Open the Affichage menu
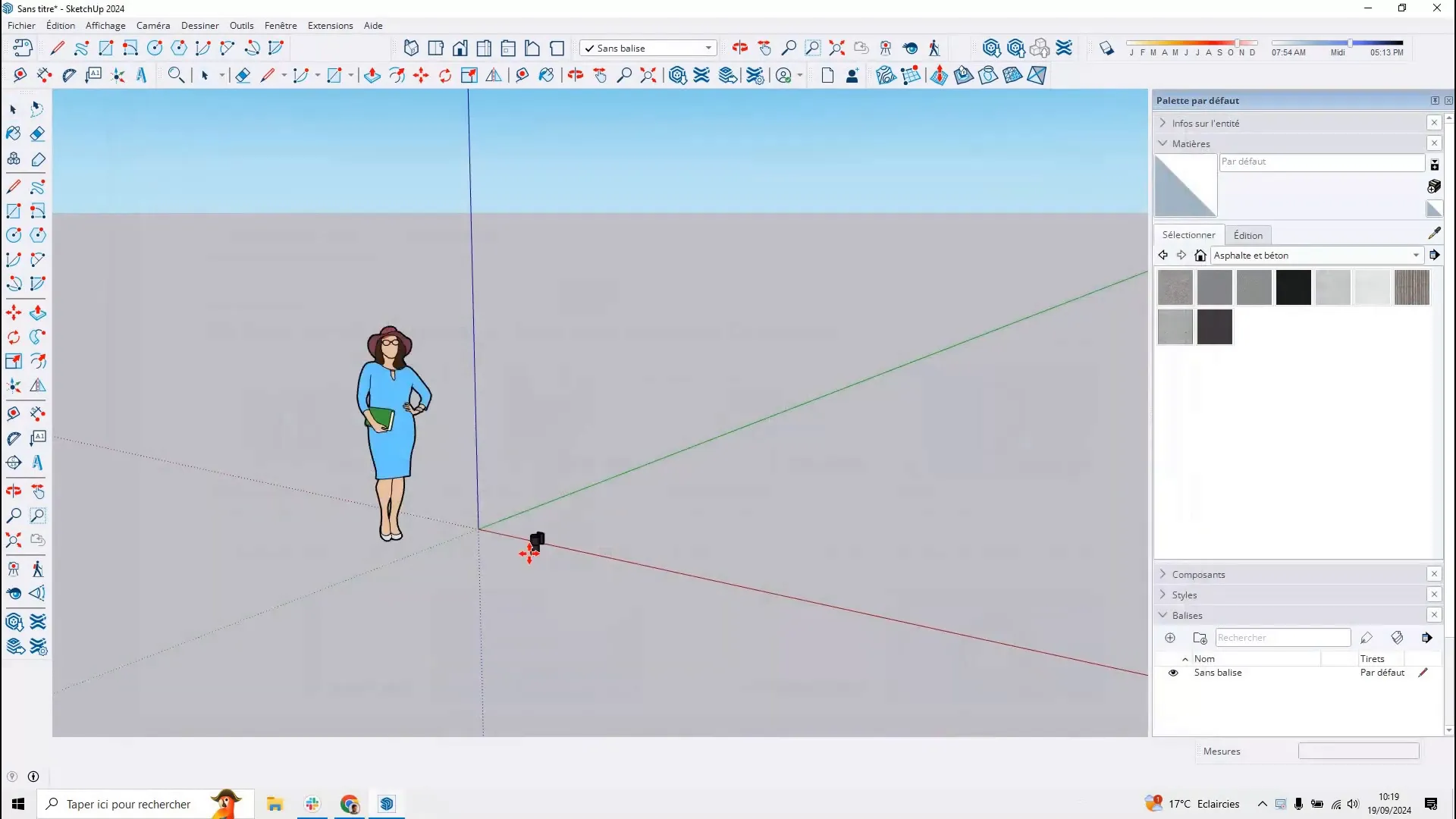 [x=105, y=25]
